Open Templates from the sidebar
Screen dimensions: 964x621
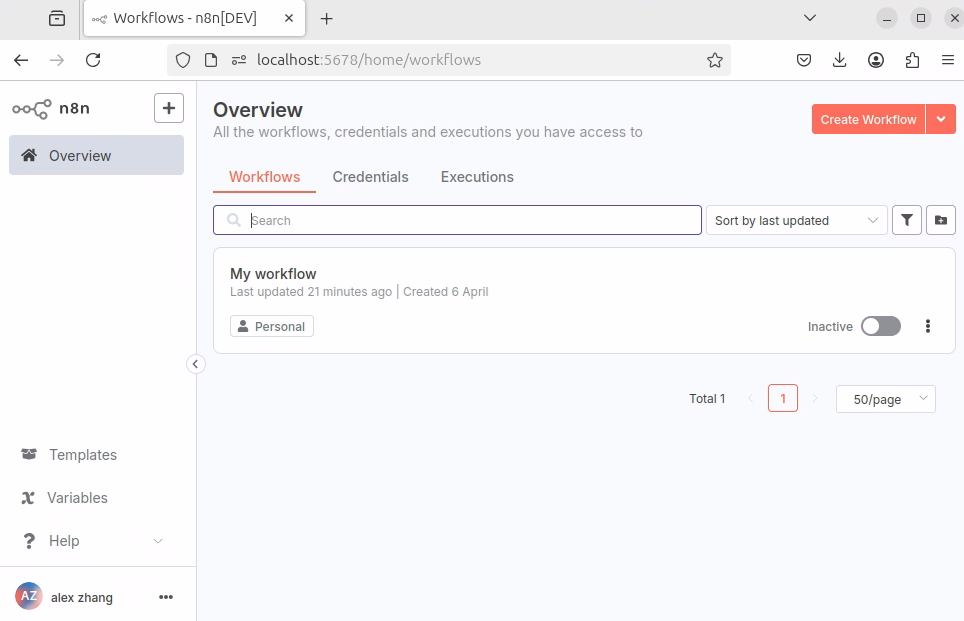(69, 454)
